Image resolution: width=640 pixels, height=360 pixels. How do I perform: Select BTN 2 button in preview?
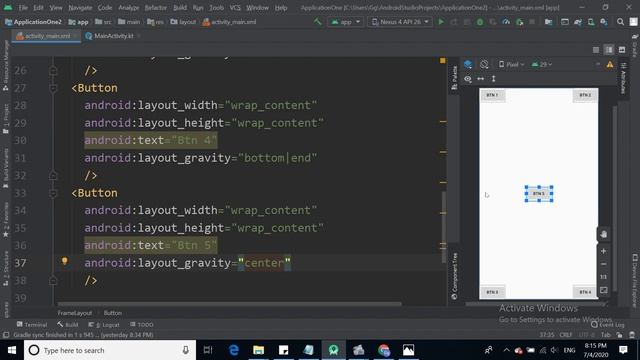pyautogui.click(x=585, y=95)
